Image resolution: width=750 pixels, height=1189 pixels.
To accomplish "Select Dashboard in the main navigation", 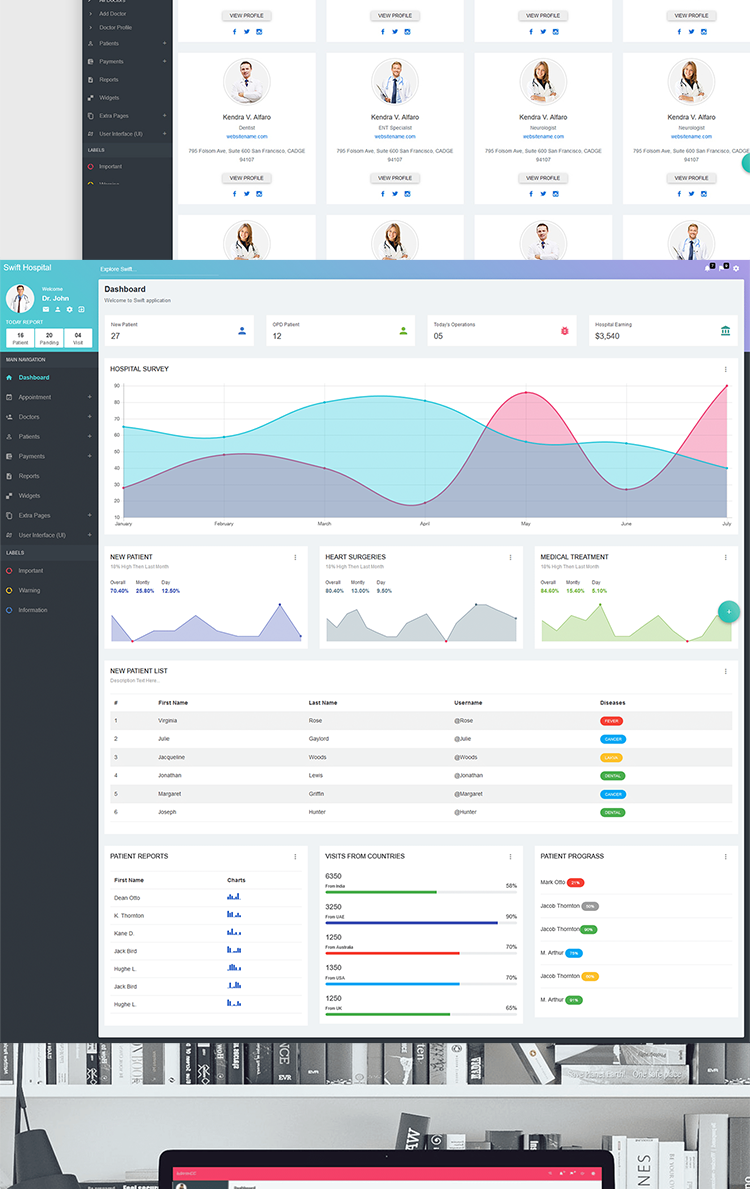I will tap(33, 377).
